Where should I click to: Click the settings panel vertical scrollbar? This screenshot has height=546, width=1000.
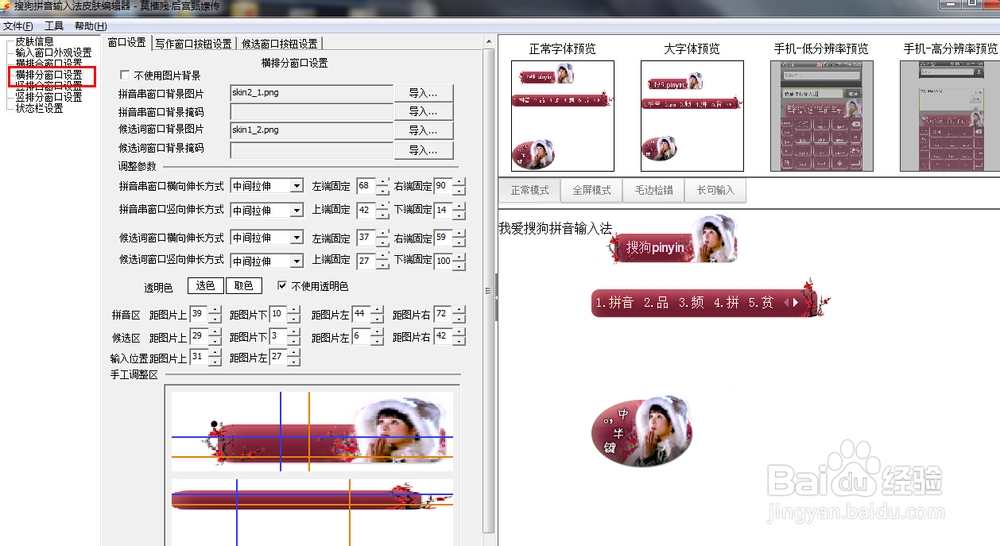coord(489,290)
